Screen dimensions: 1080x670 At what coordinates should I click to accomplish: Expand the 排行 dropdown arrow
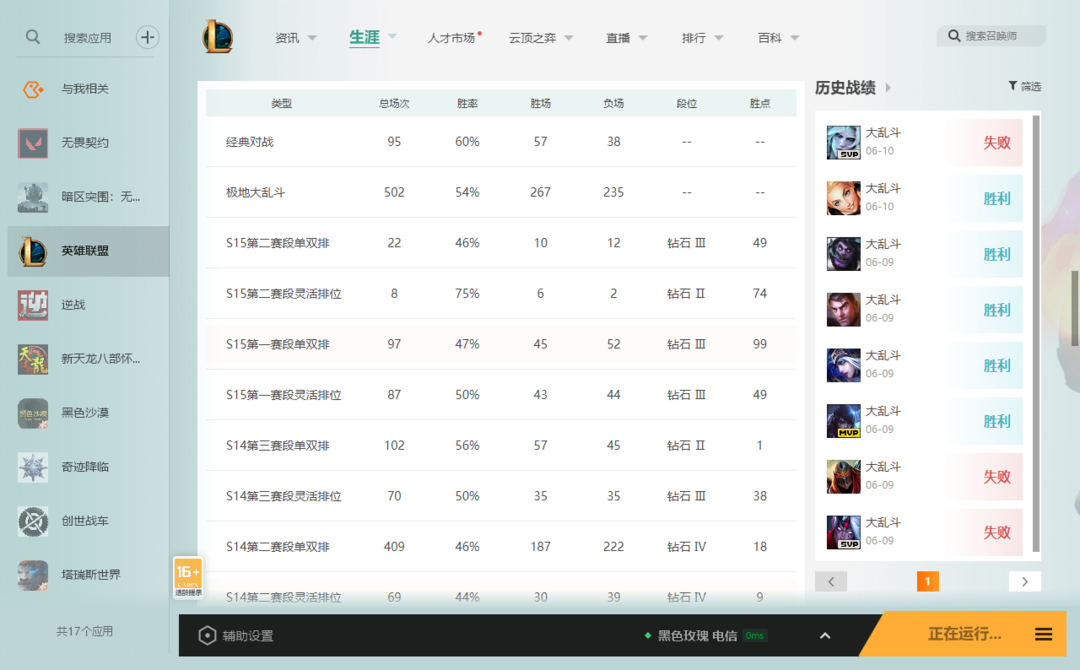tap(718, 38)
